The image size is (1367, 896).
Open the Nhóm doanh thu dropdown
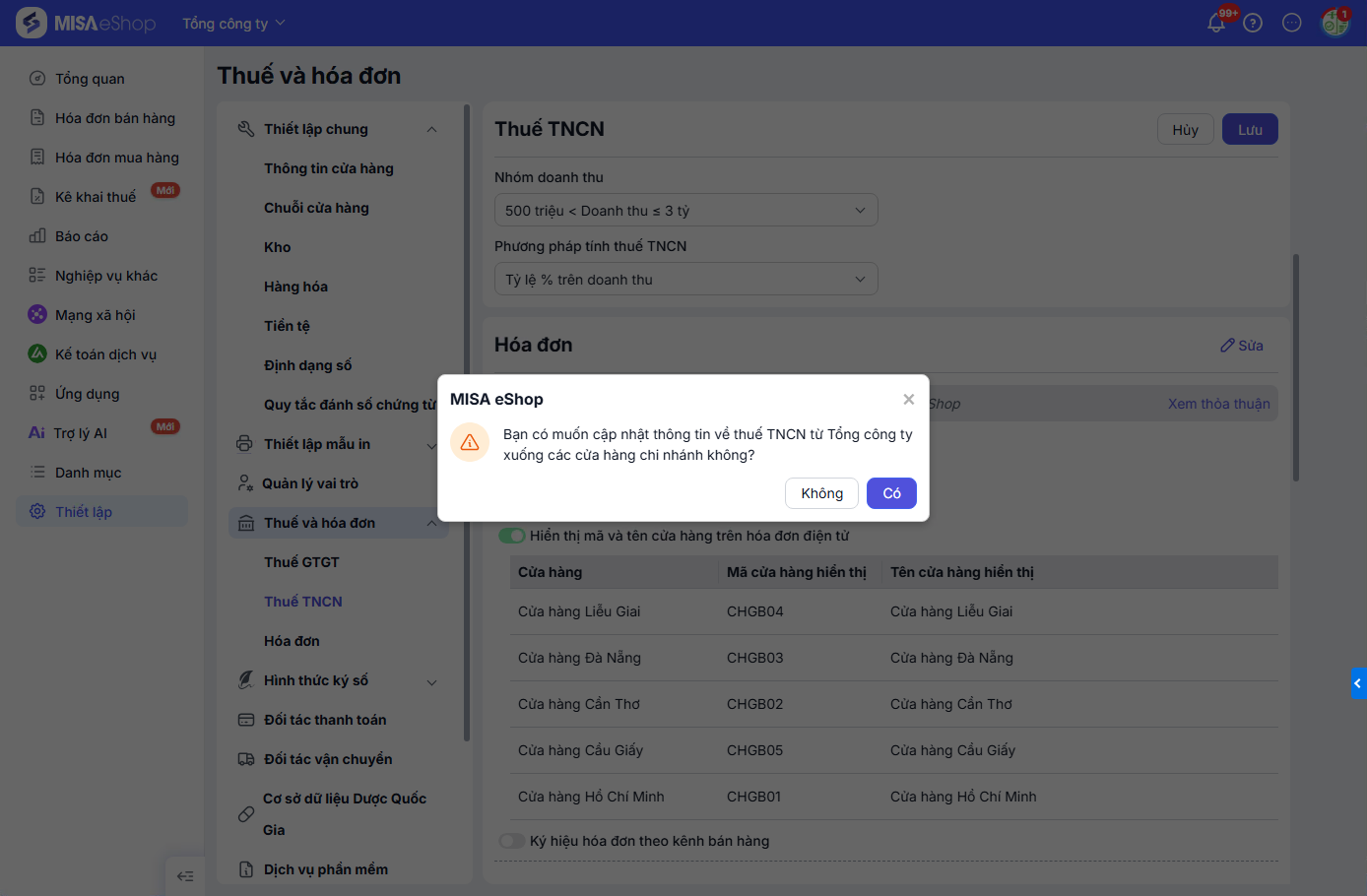(x=685, y=211)
